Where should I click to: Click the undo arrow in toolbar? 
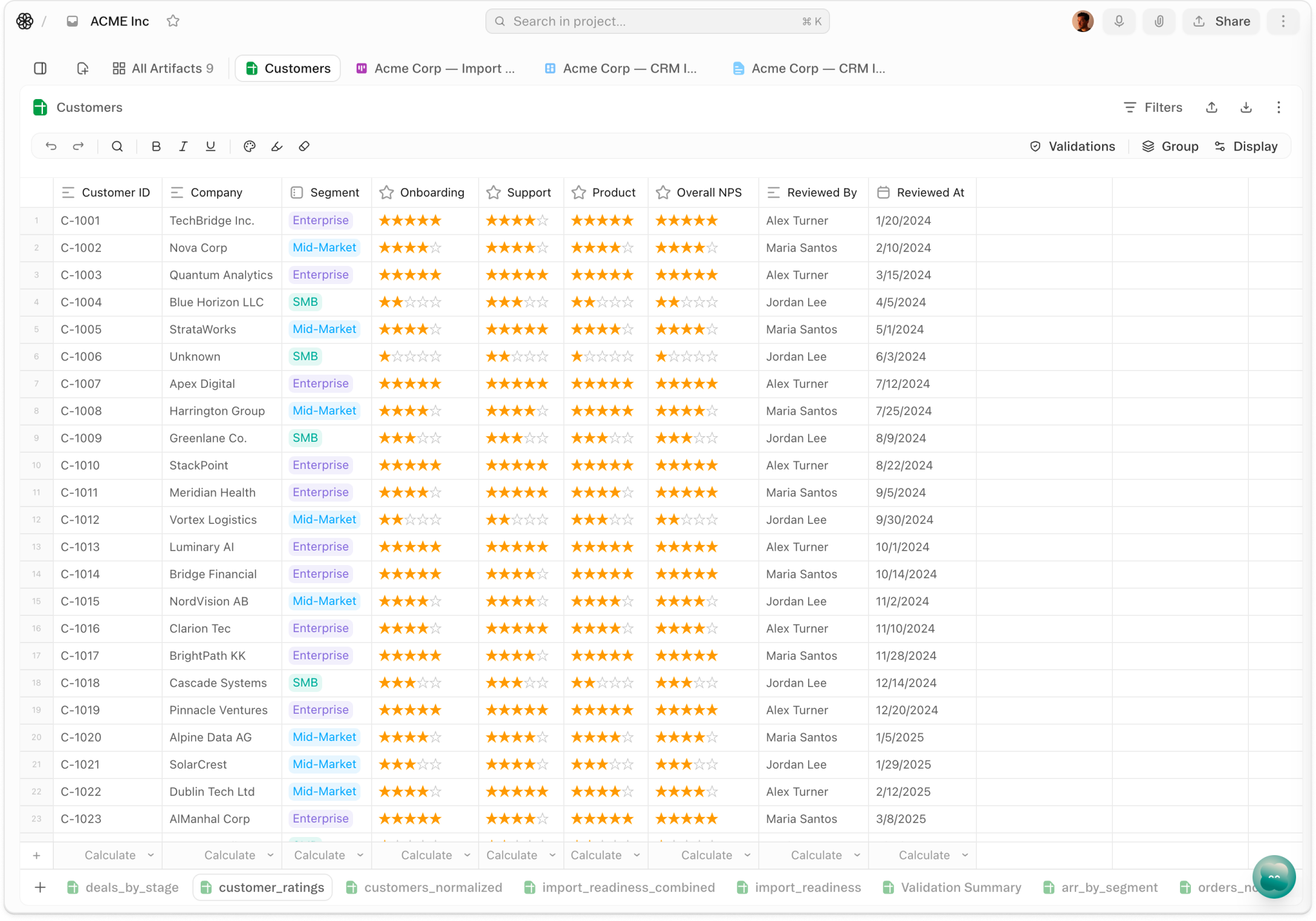coord(51,146)
